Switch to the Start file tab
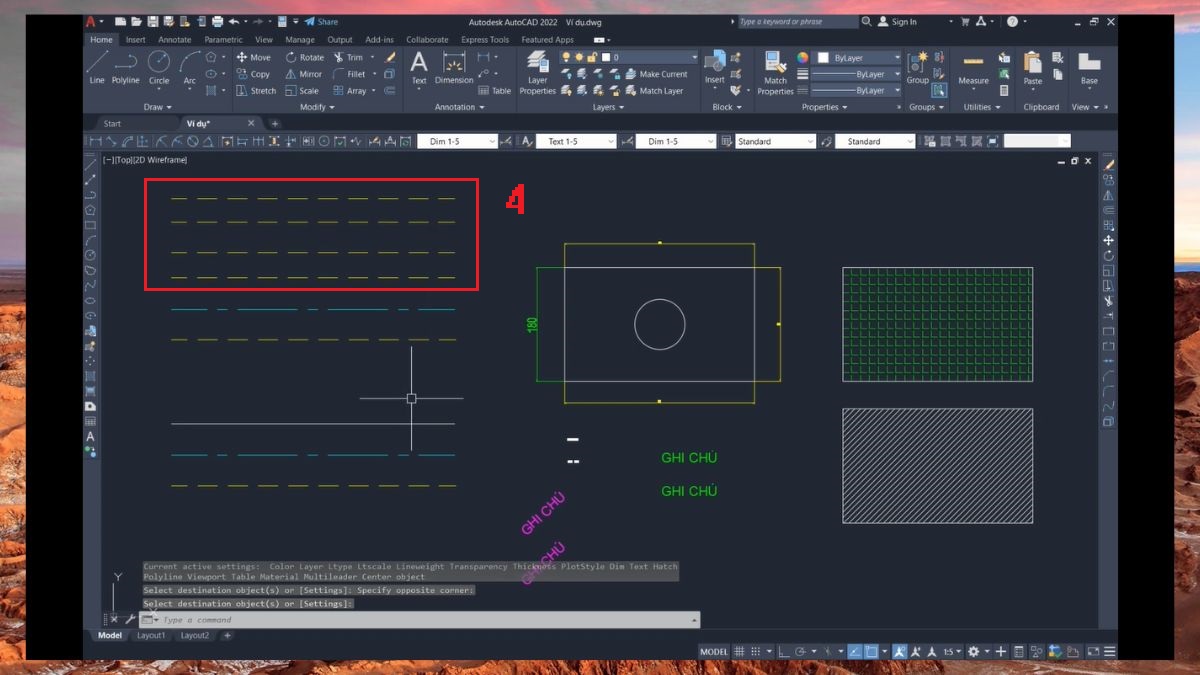Screen dimensions: 1200x675 112,124
